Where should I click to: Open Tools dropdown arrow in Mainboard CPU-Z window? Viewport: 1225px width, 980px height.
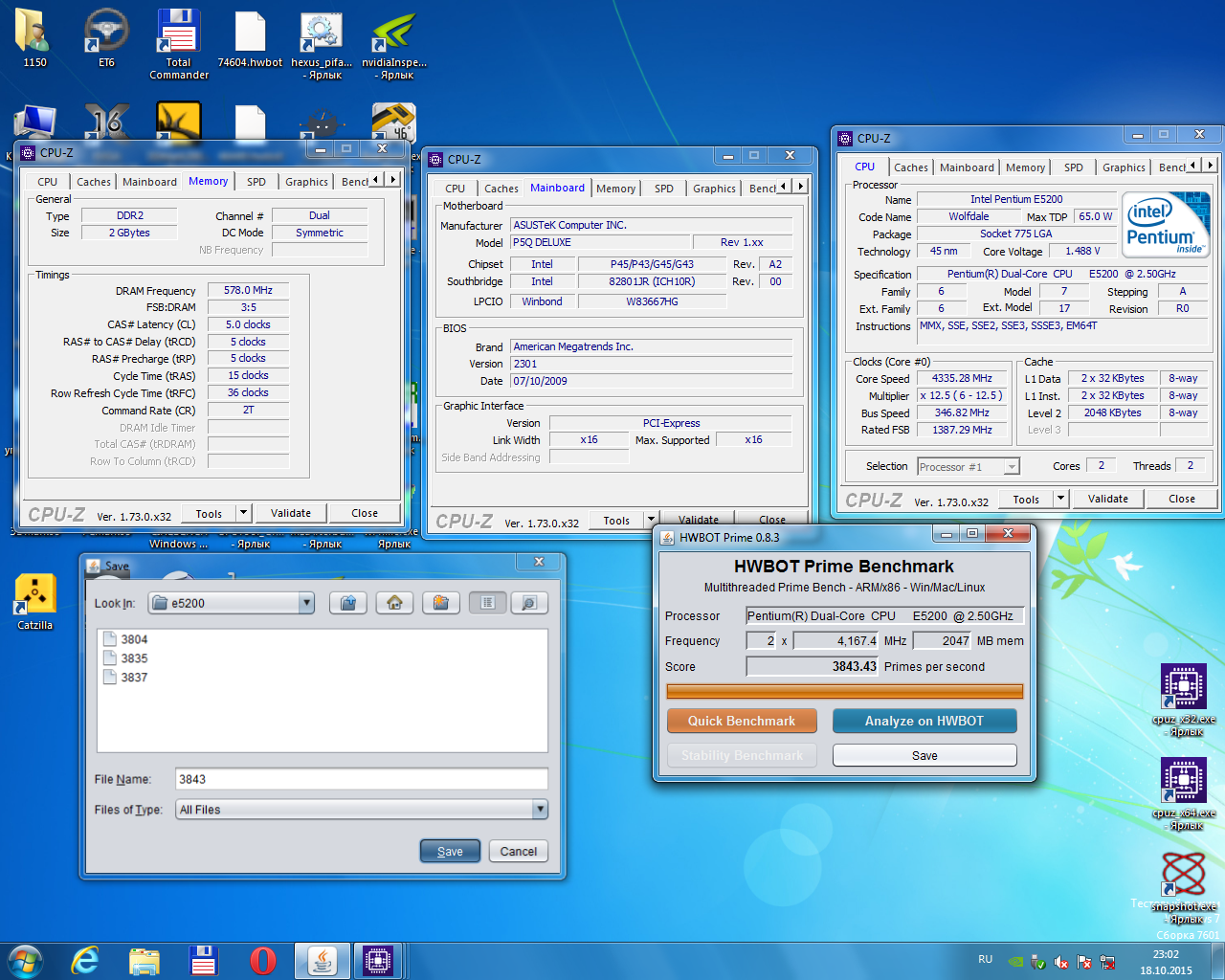pos(651,521)
